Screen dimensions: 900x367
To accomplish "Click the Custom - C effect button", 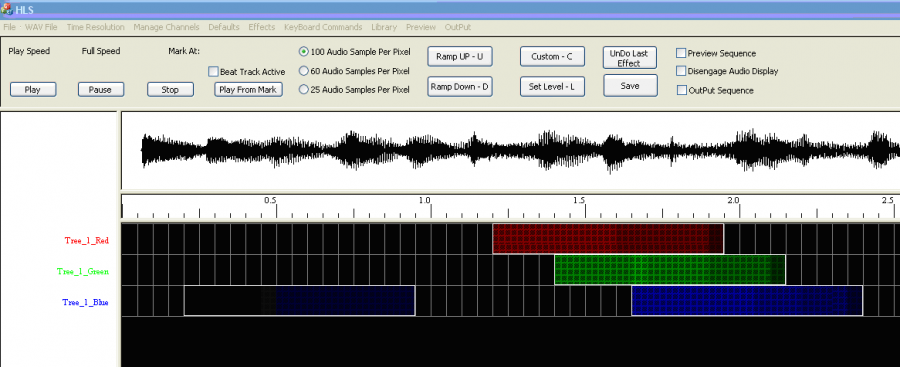I will pos(552,56).
